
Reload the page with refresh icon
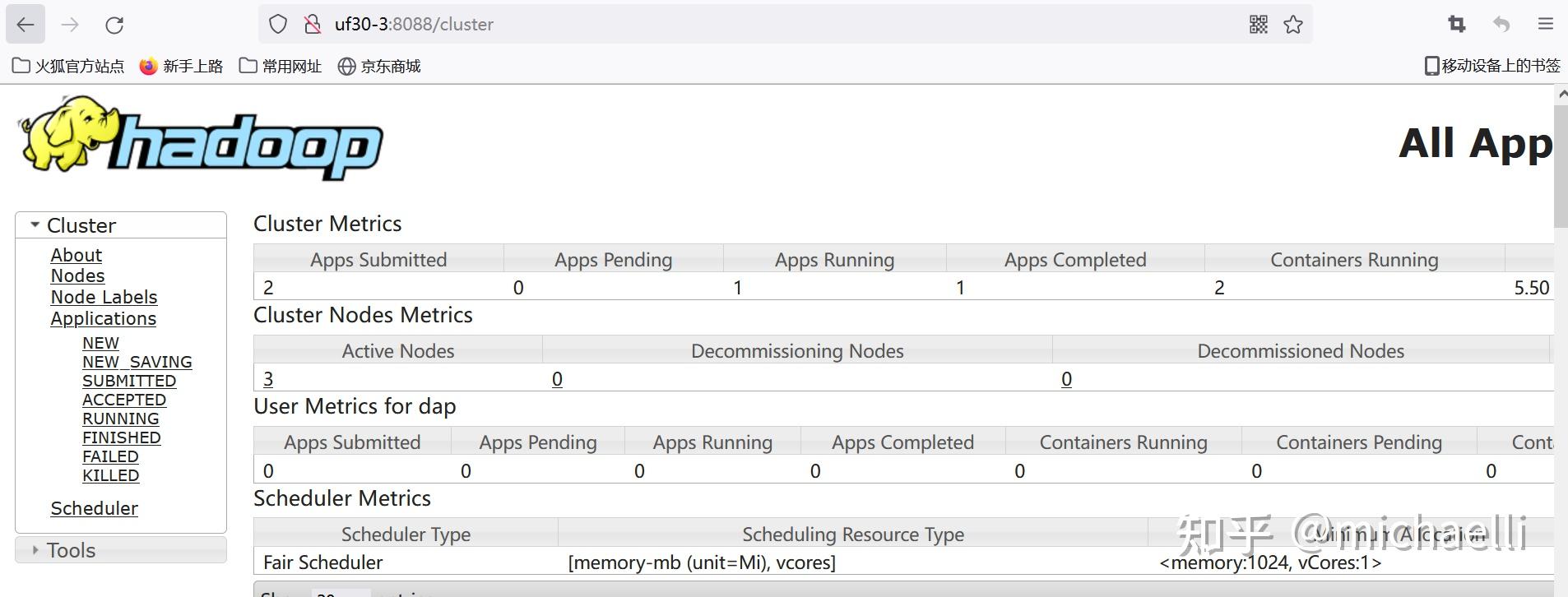tap(114, 25)
